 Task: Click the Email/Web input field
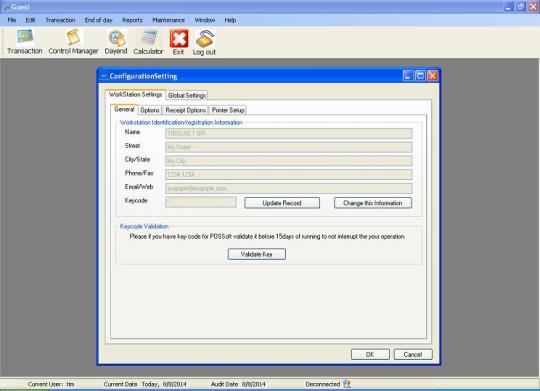click(x=289, y=188)
